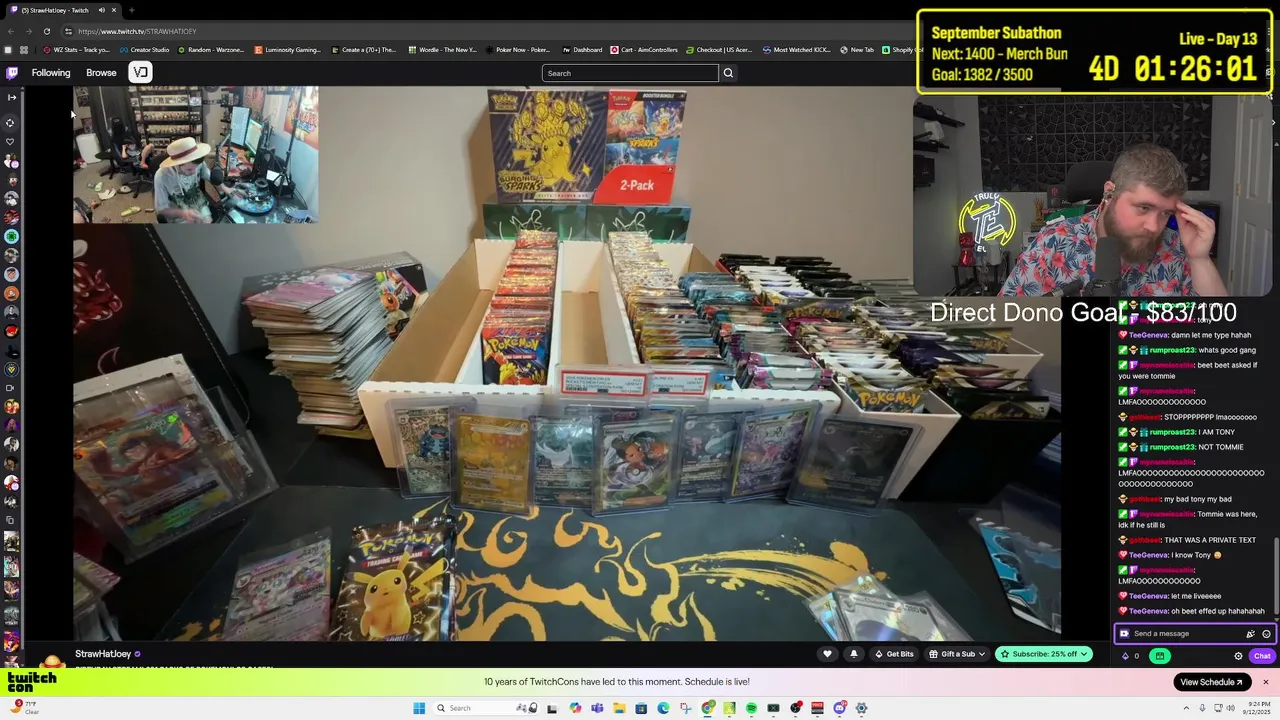The height and width of the screenshot is (720, 1280).
Task: Mute the tab via speaker icon
Action: (100, 10)
